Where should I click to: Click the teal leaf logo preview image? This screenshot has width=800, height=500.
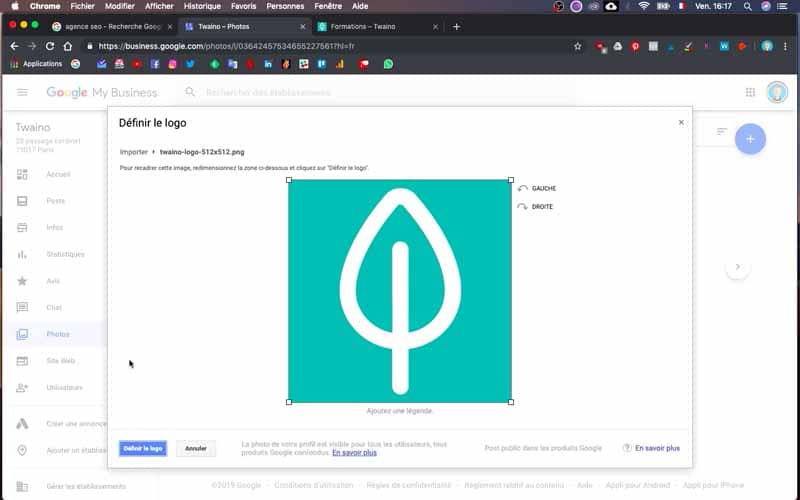[x=400, y=291]
